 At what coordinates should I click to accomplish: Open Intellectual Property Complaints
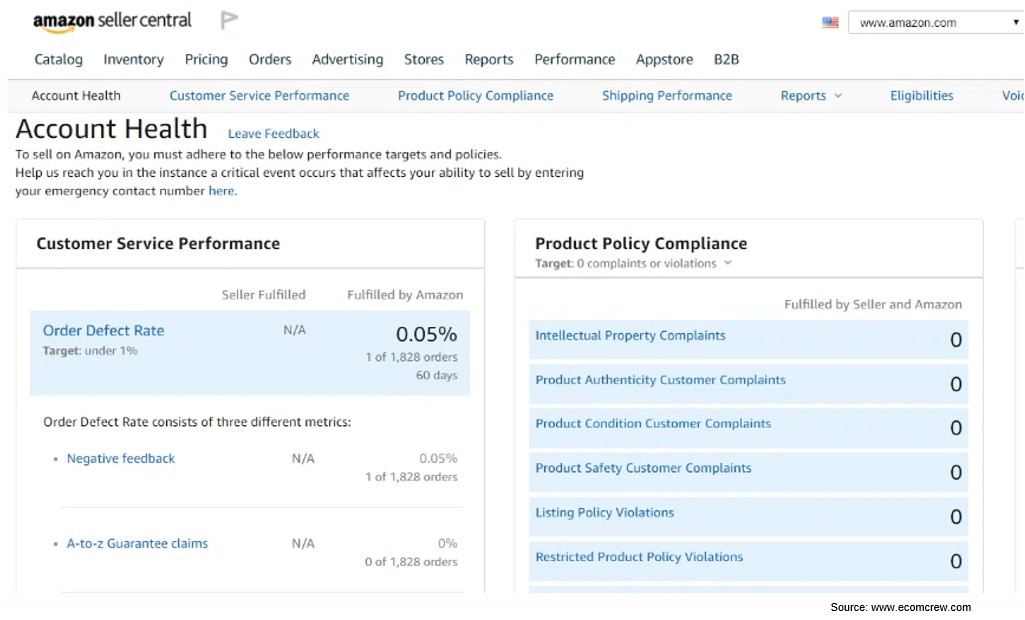coord(630,336)
